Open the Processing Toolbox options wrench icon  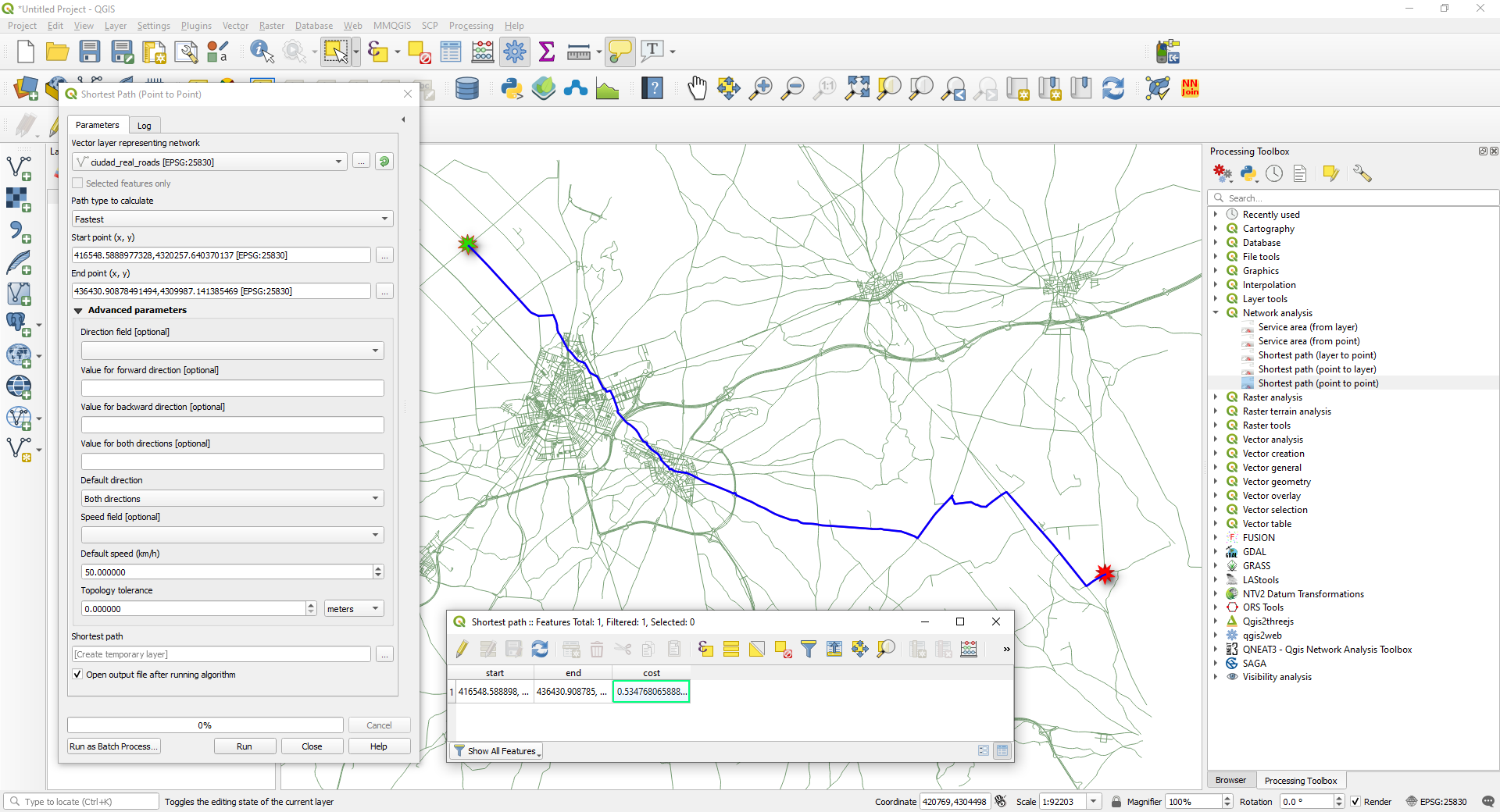1363,173
